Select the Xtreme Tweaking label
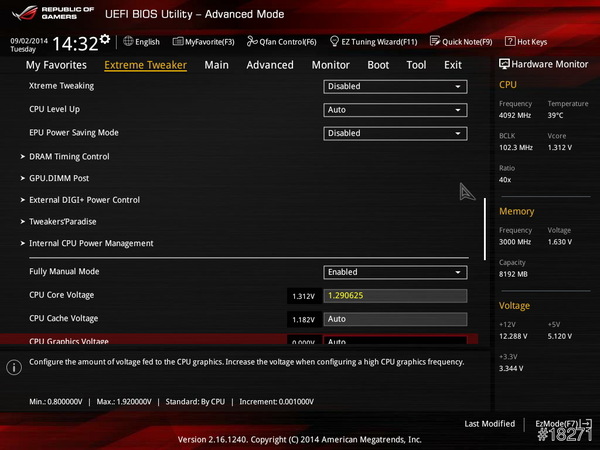The image size is (600, 450). pos(61,86)
